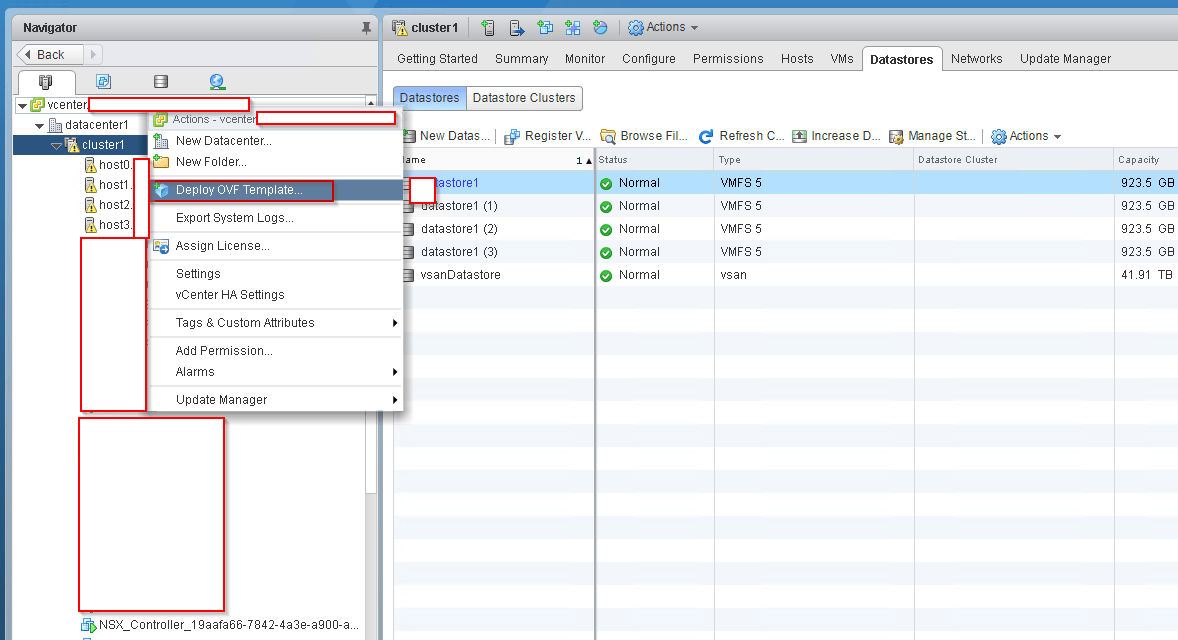Select the vsanDatastore row

(460, 275)
